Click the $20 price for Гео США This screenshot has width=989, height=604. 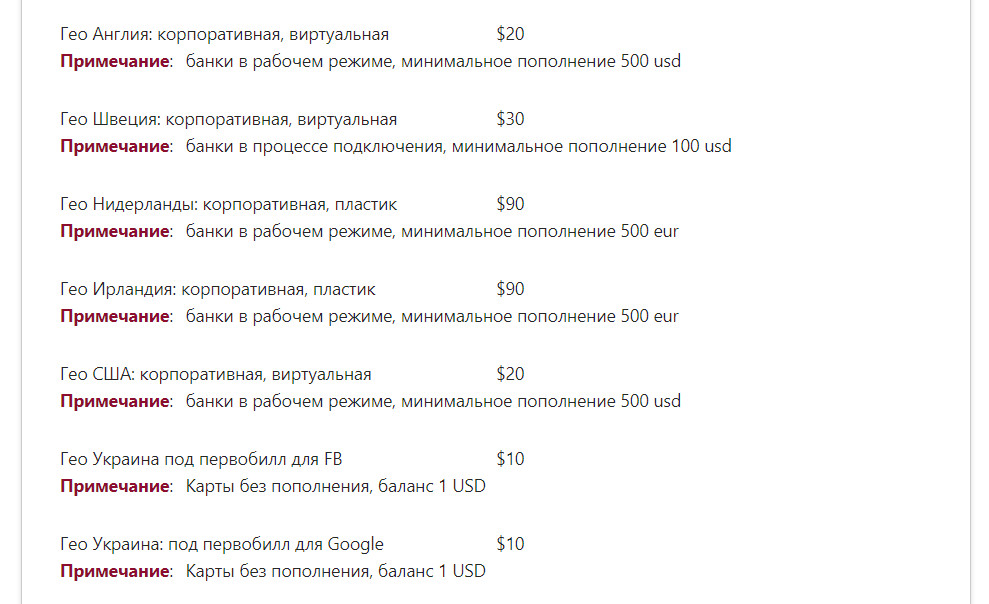point(510,375)
